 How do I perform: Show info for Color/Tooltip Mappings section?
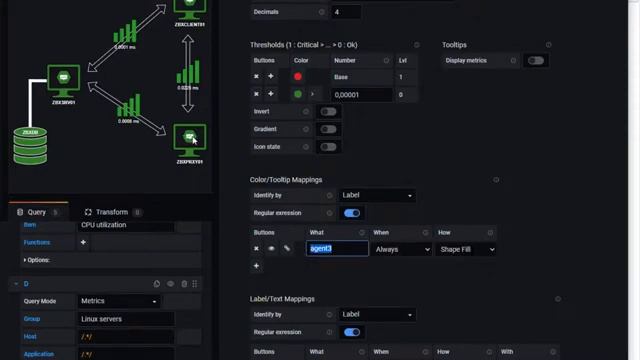tap(496, 180)
